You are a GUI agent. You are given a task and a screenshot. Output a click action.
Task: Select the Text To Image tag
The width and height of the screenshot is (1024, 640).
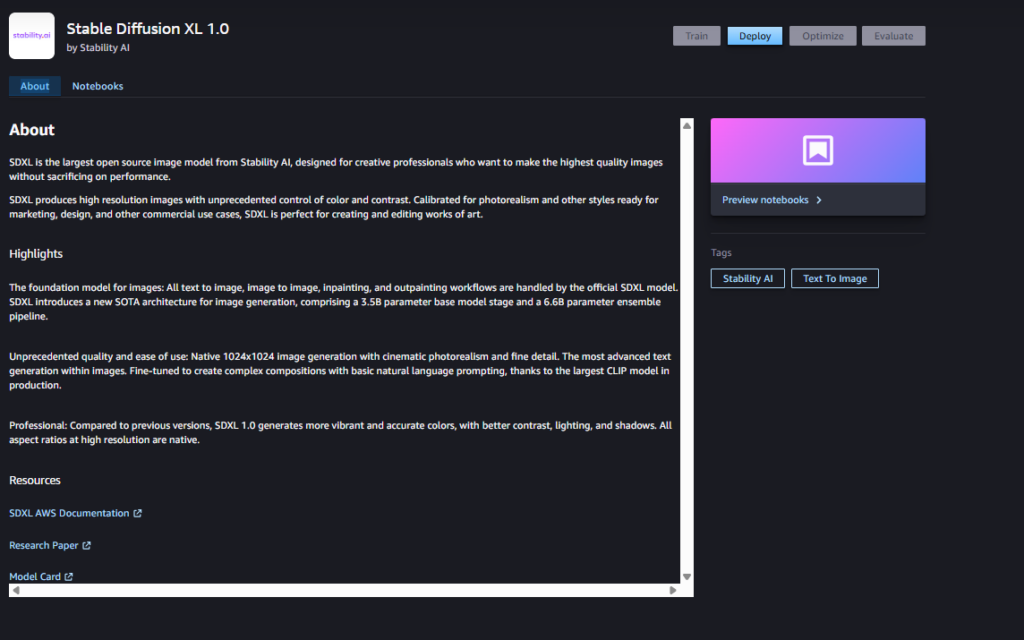point(835,278)
